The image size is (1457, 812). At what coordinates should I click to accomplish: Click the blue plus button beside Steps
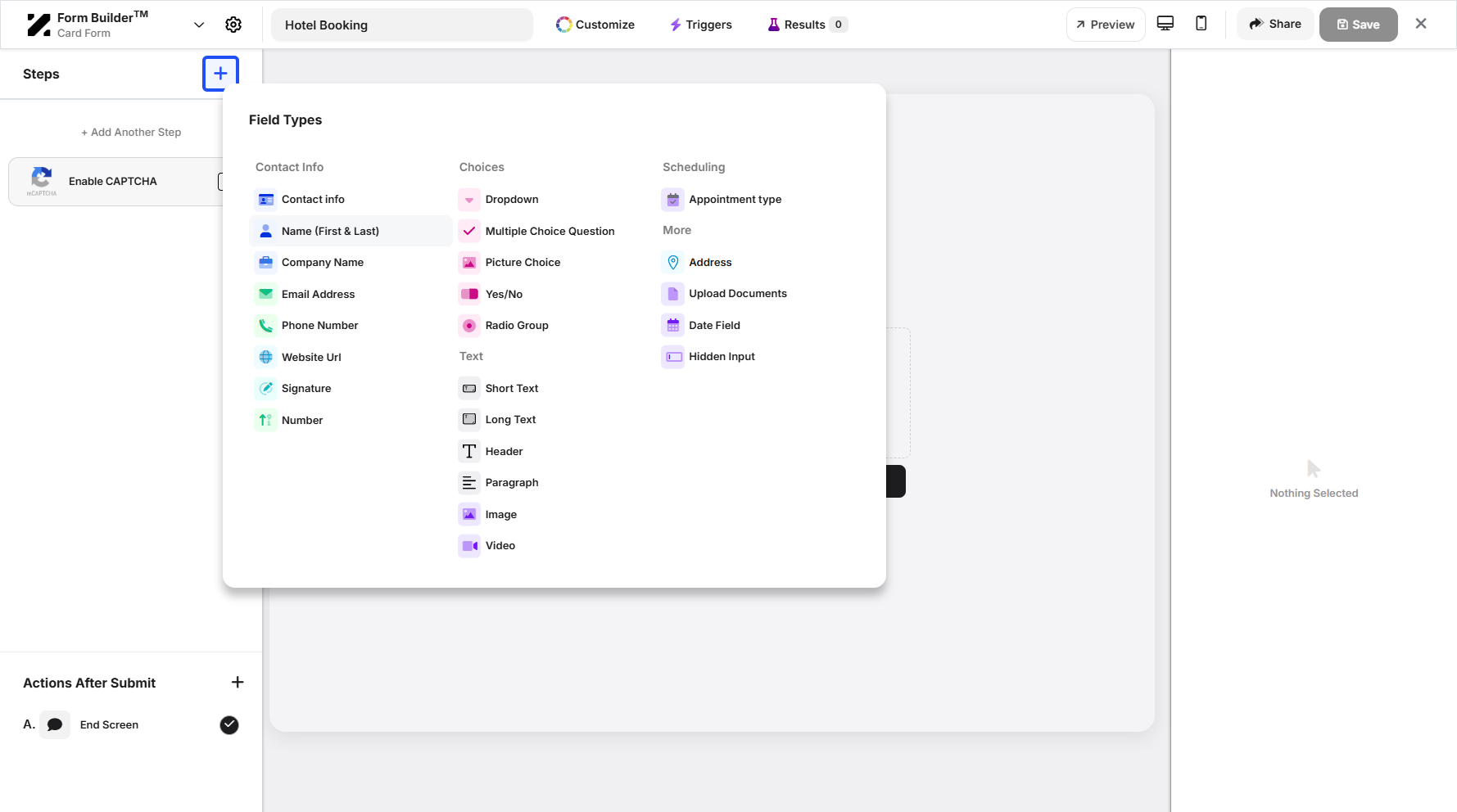point(220,74)
